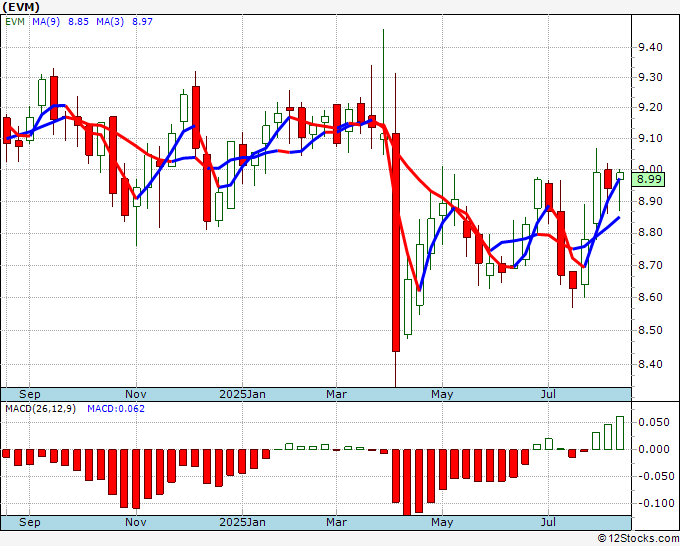Click May on the price chart time axis
Image resolution: width=680 pixels, height=546 pixels.
pyautogui.click(x=442, y=394)
